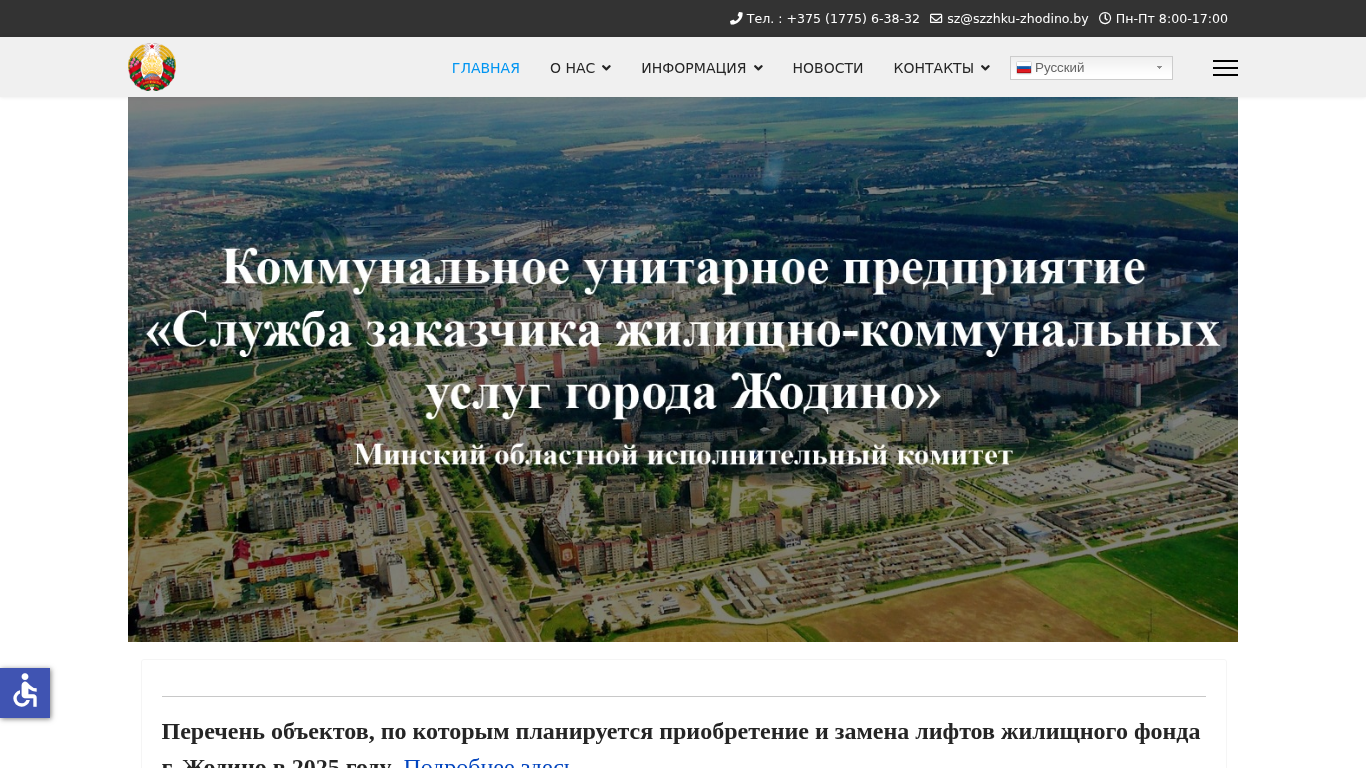This screenshot has width=1366, height=768.
Task: Select the КОНТАКТЫ menu label
Action: coord(933,68)
